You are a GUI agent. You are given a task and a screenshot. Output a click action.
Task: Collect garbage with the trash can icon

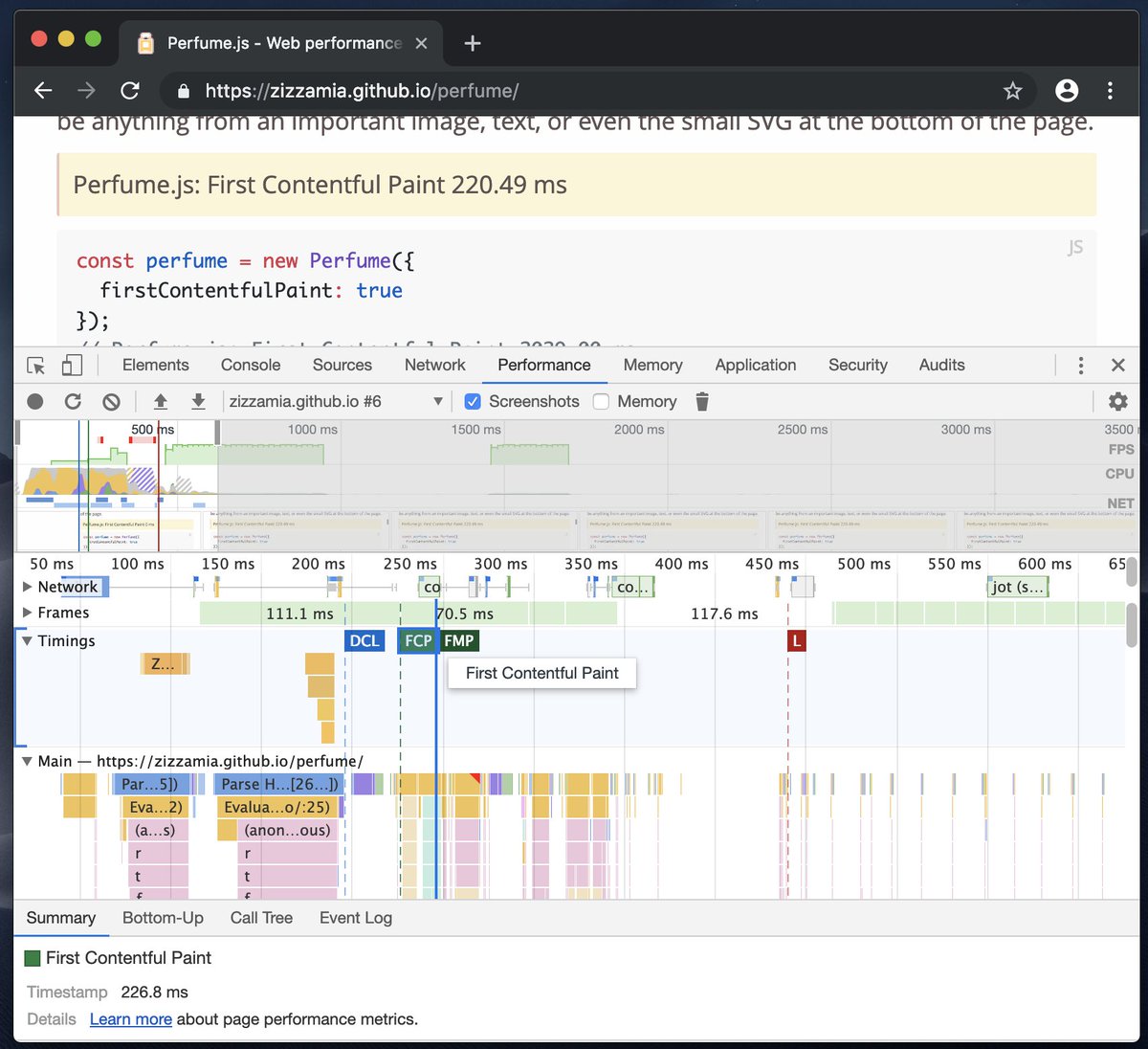702,402
